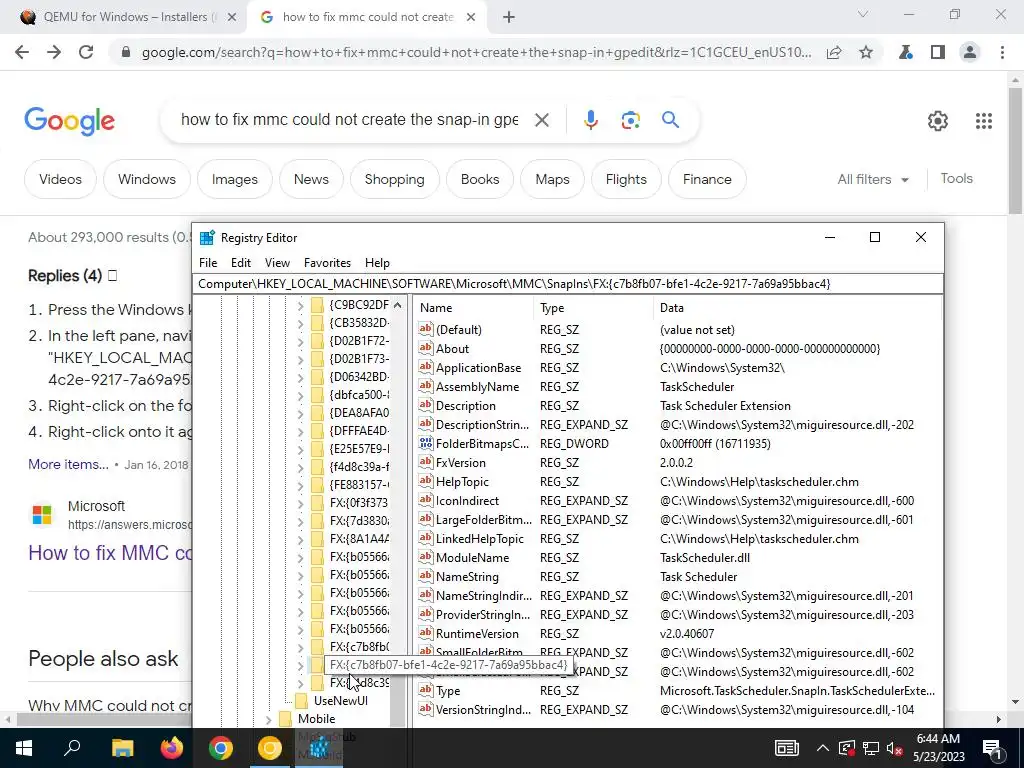
Task: Click the Google voice search microphone icon
Action: coord(590,120)
